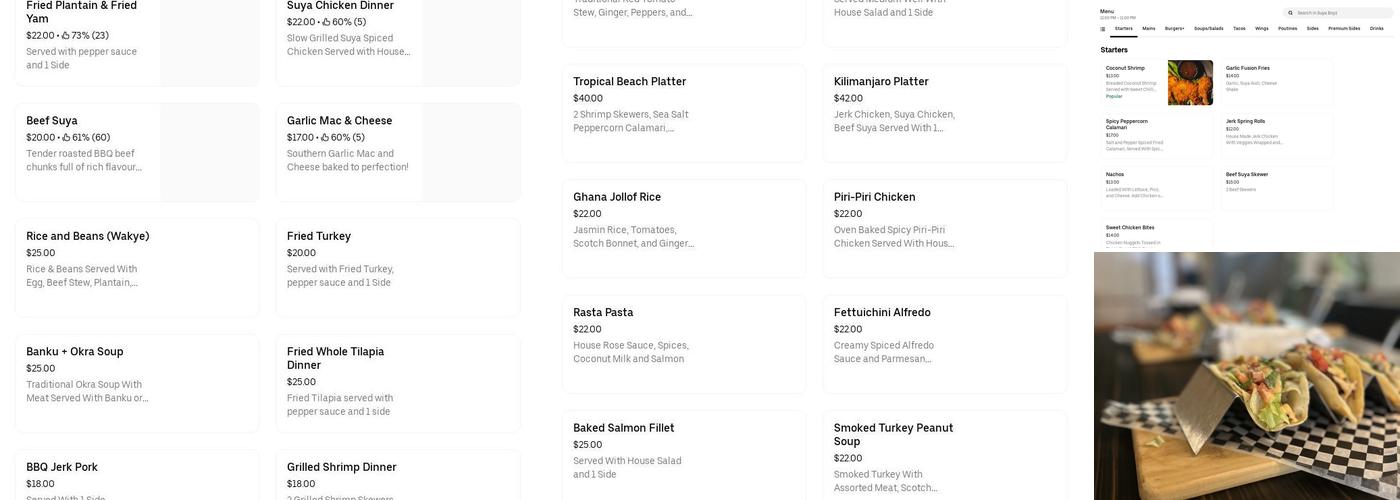Open the Garlic Fusion Fries card

tap(1276, 82)
